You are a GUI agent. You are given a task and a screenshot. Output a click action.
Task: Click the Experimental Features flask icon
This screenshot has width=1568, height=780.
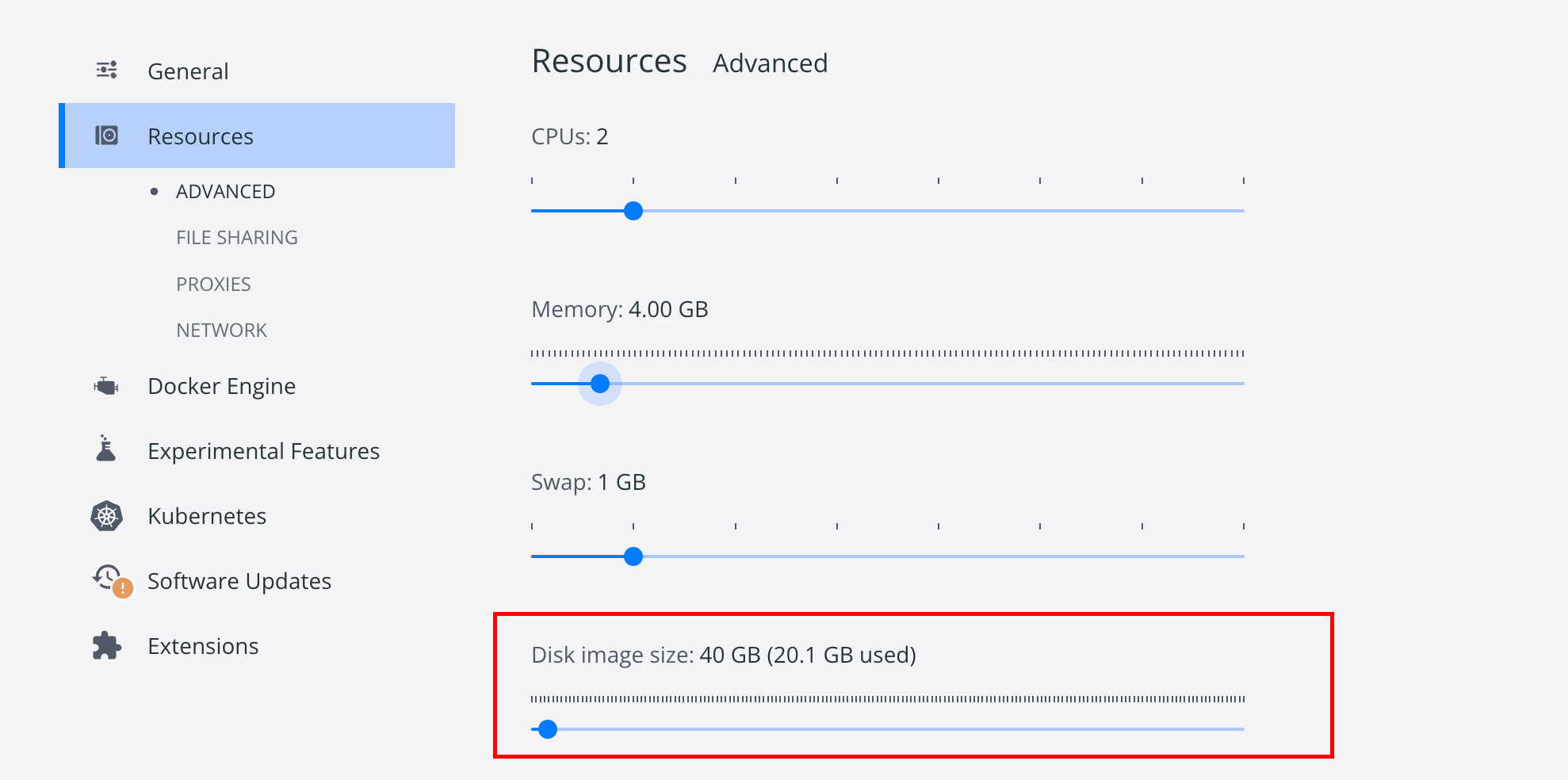tap(105, 448)
